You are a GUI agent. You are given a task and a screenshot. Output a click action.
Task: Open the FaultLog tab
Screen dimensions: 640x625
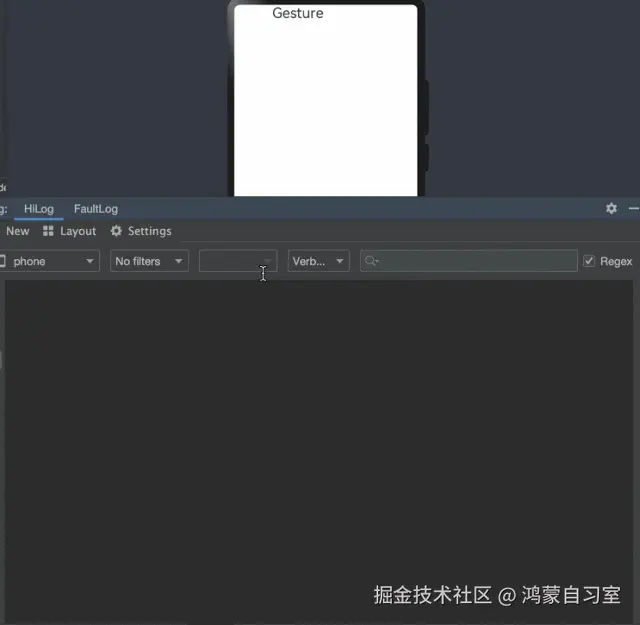[x=96, y=209]
